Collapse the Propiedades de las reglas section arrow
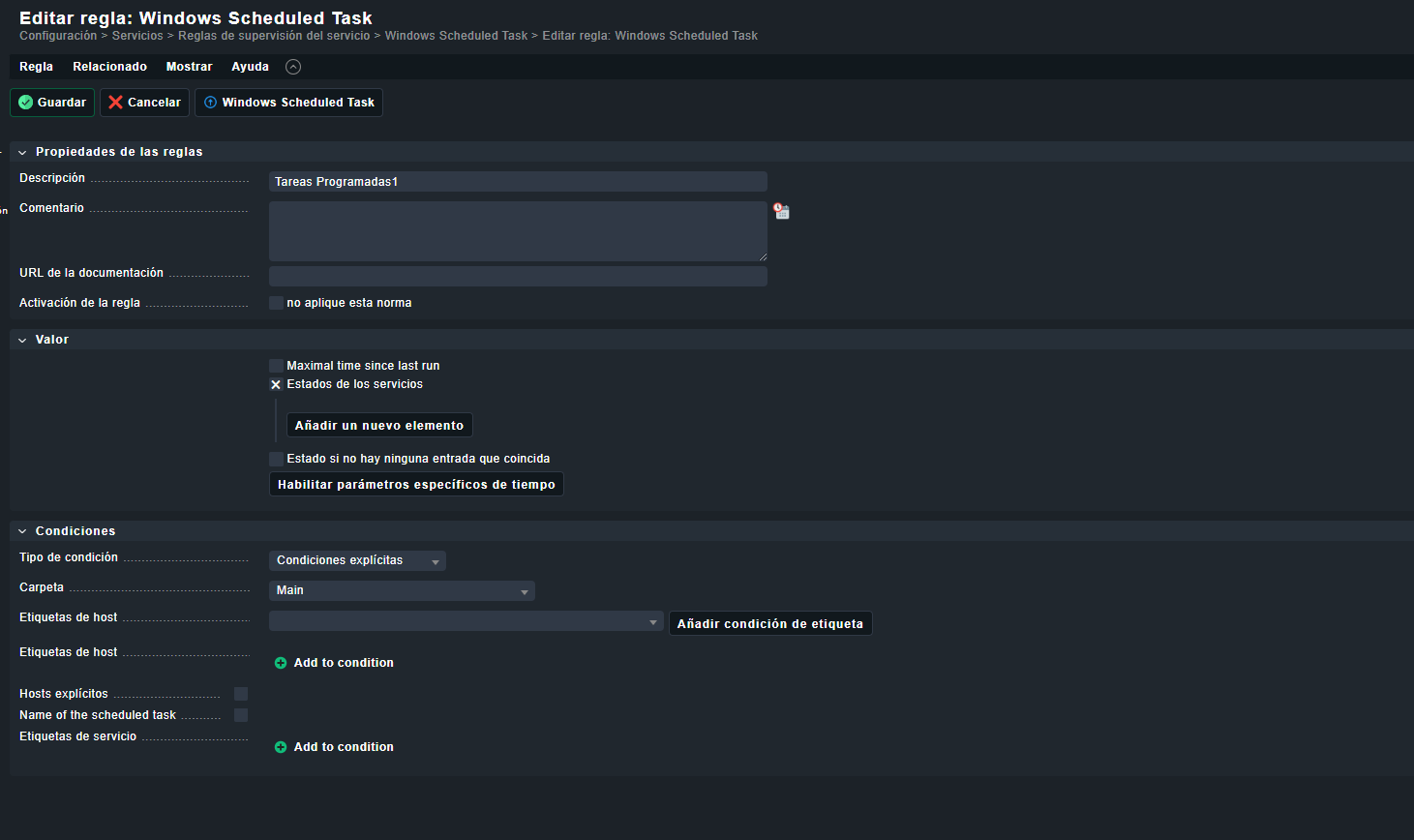The image size is (1414, 840). pyautogui.click(x=23, y=152)
